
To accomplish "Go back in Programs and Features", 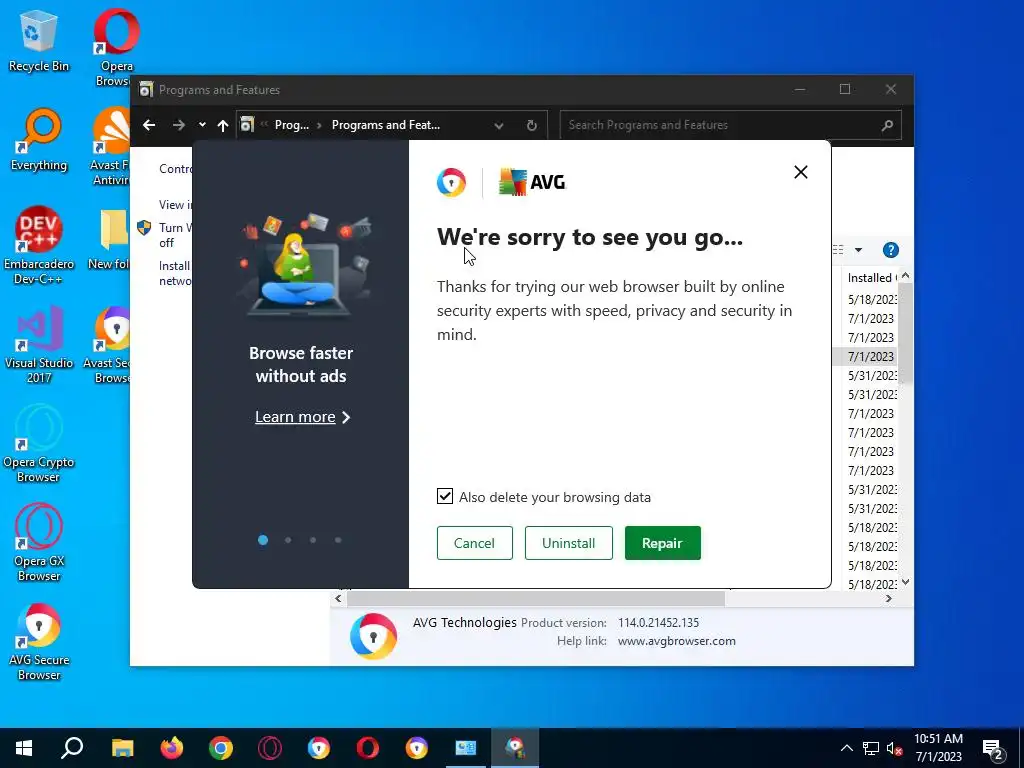I will click(149, 125).
